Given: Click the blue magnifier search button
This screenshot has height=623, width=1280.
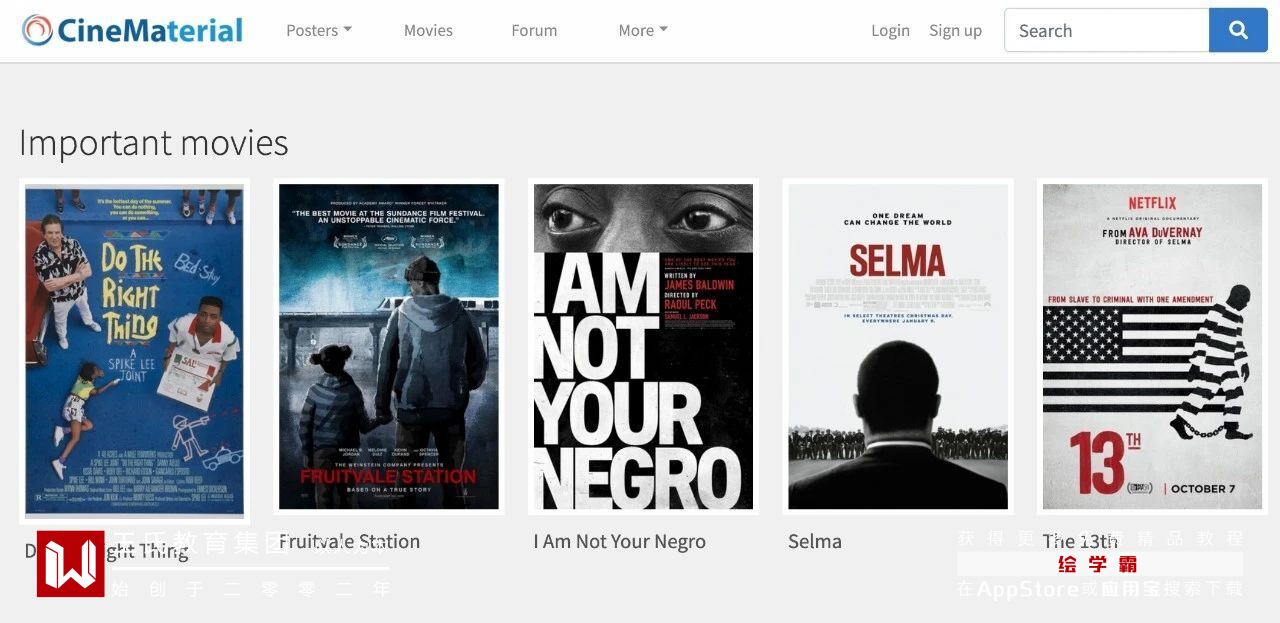Looking at the screenshot, I should coord(1238,30).
